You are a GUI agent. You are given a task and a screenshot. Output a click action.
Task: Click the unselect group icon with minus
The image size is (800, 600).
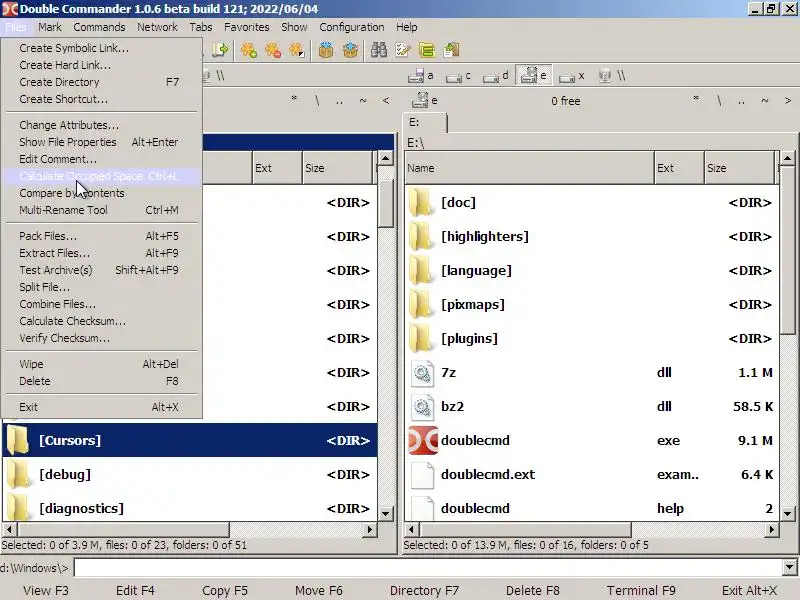pyautogui.click(x=273, y=50)
